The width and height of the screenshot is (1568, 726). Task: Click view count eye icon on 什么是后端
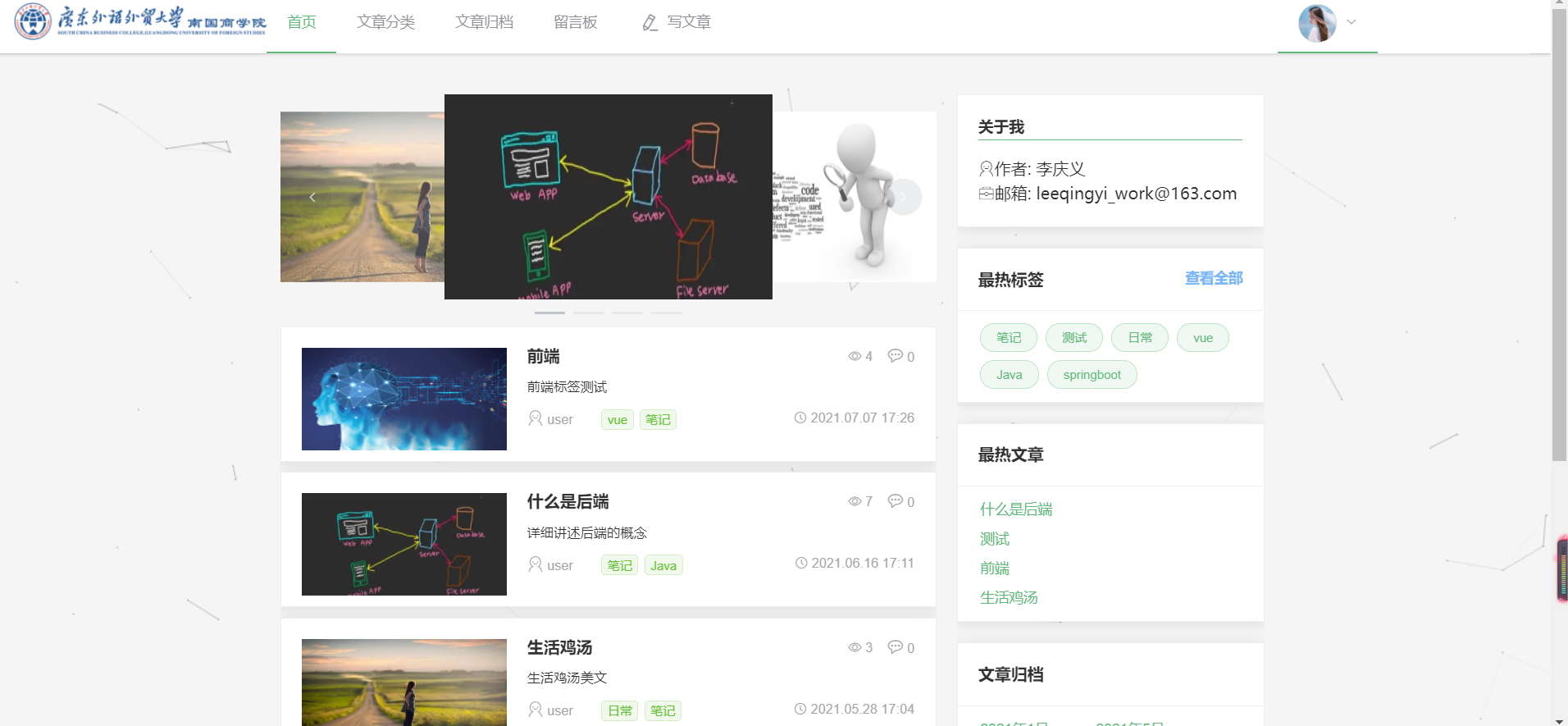tap(855, 501)
